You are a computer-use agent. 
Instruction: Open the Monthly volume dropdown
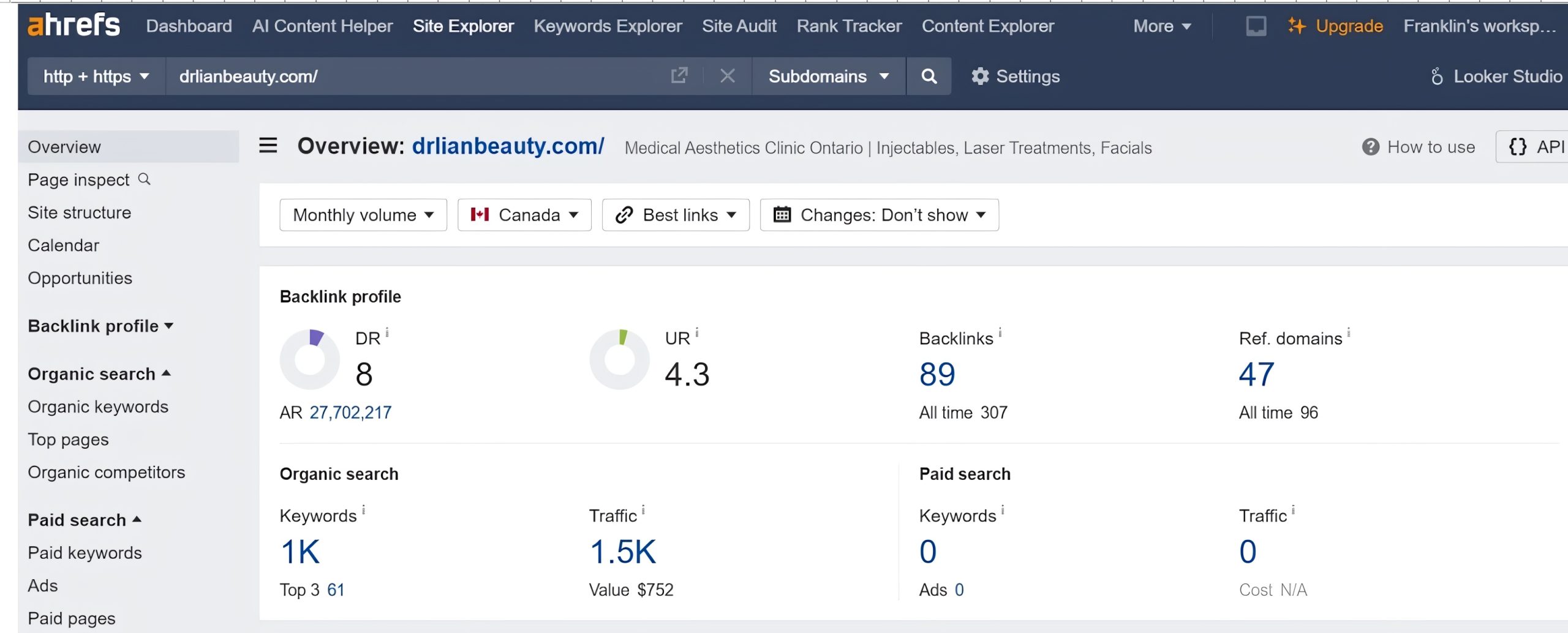(363, 215)
